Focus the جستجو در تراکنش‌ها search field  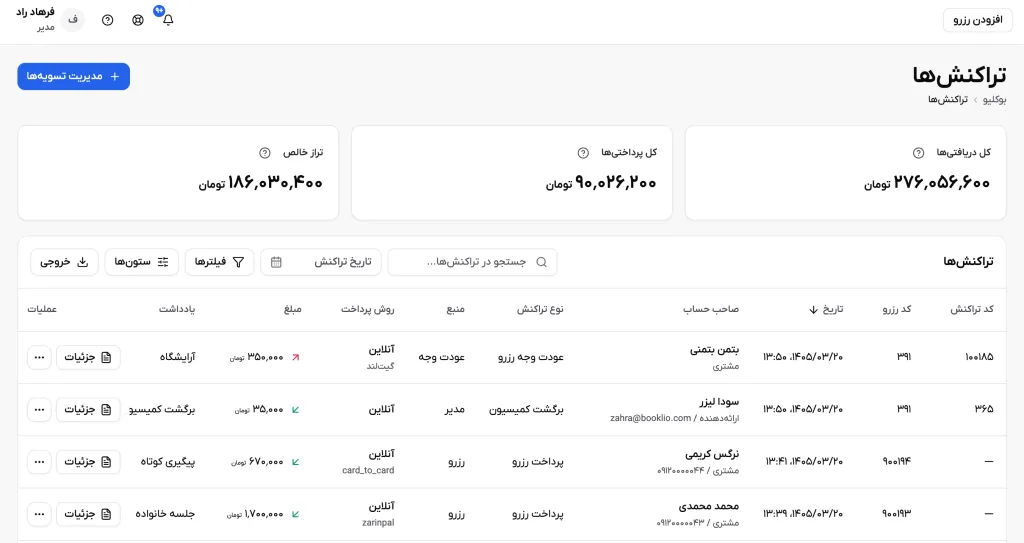[x=472, y=262]
